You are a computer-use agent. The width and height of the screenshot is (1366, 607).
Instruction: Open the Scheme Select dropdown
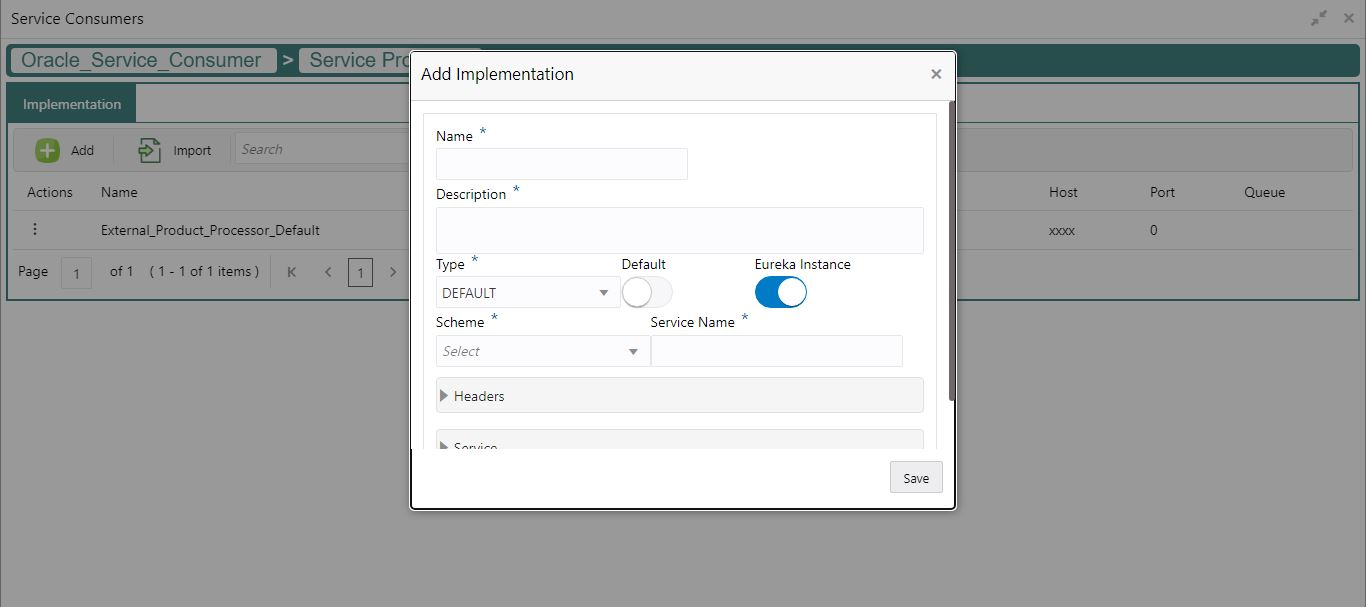point(543,351)
